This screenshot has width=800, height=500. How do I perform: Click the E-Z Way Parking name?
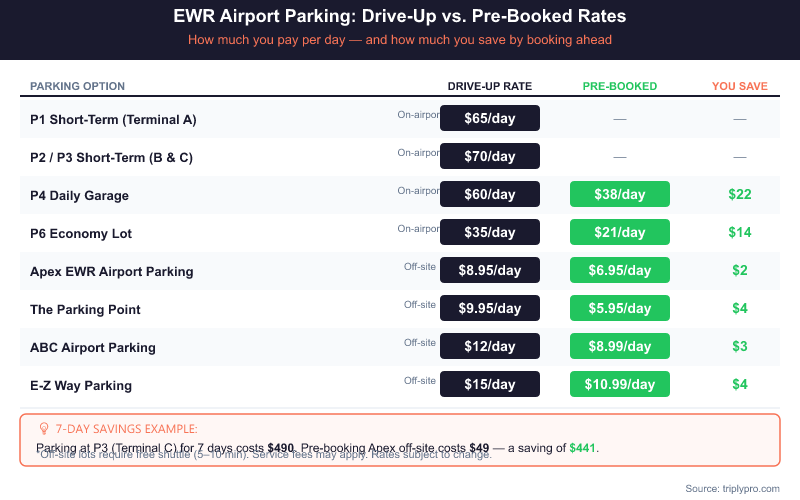point(81,385)
